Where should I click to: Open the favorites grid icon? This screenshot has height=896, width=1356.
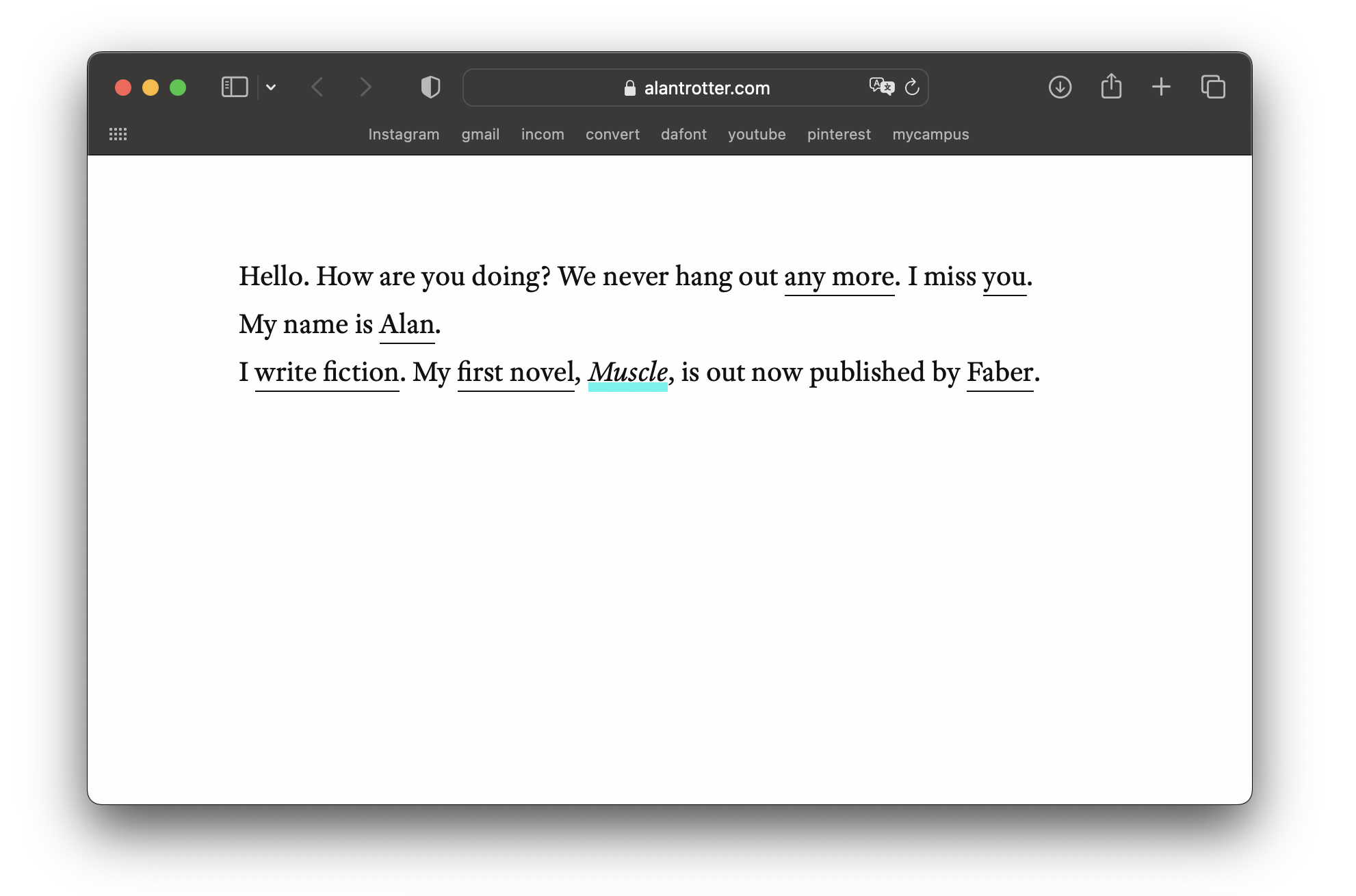tap(118, 134)
